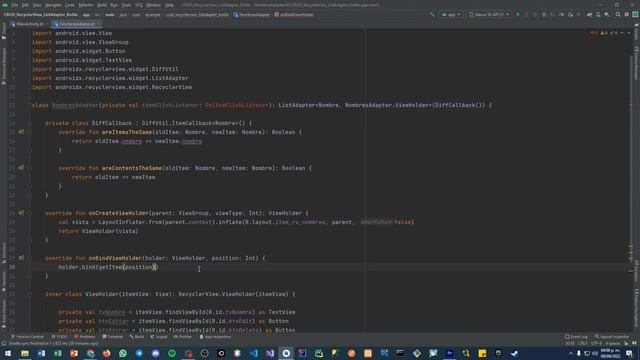
Task: Open the Event Log panel
Action: coord(576,337)
